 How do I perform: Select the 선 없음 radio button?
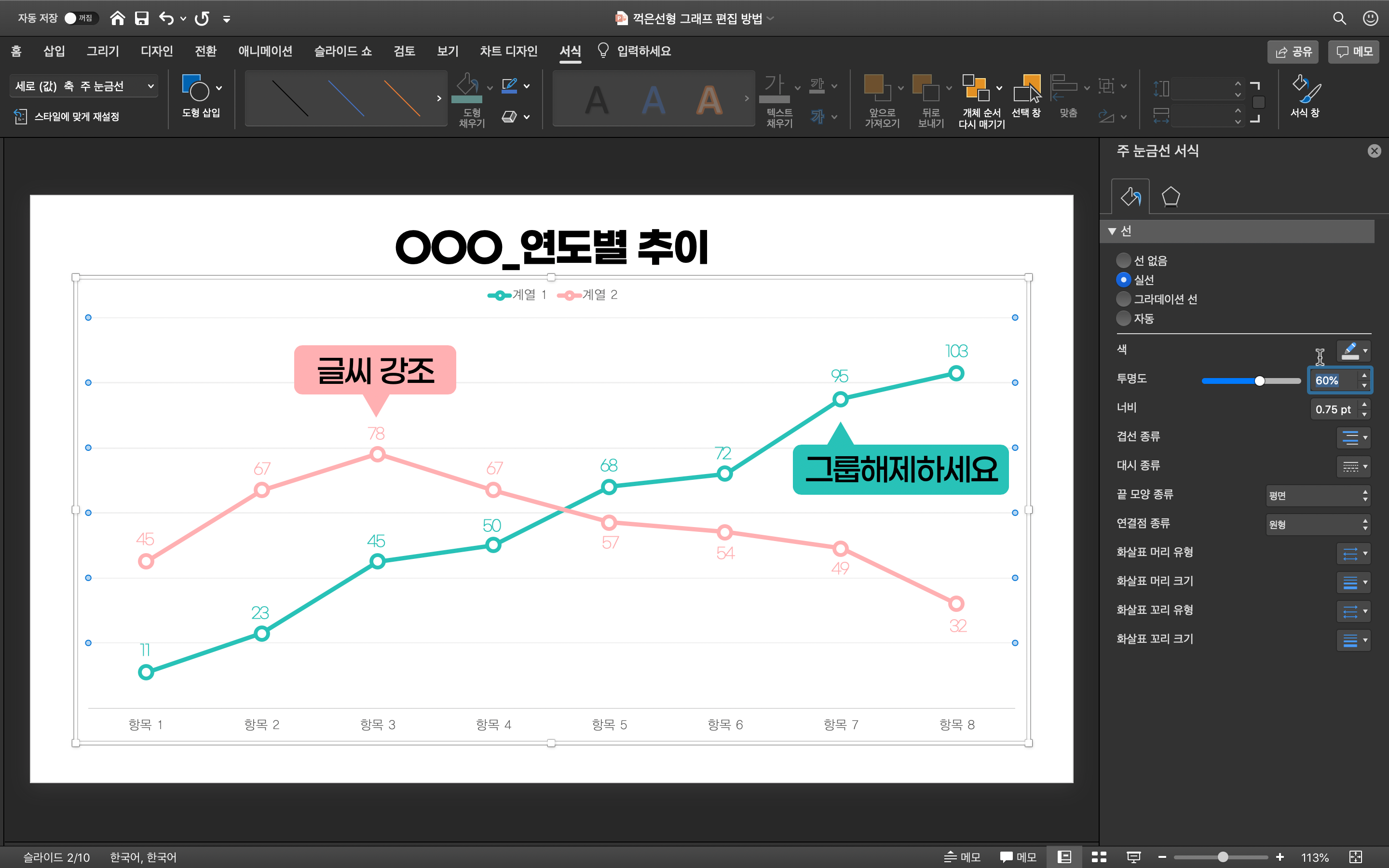tap(1123, 260)
